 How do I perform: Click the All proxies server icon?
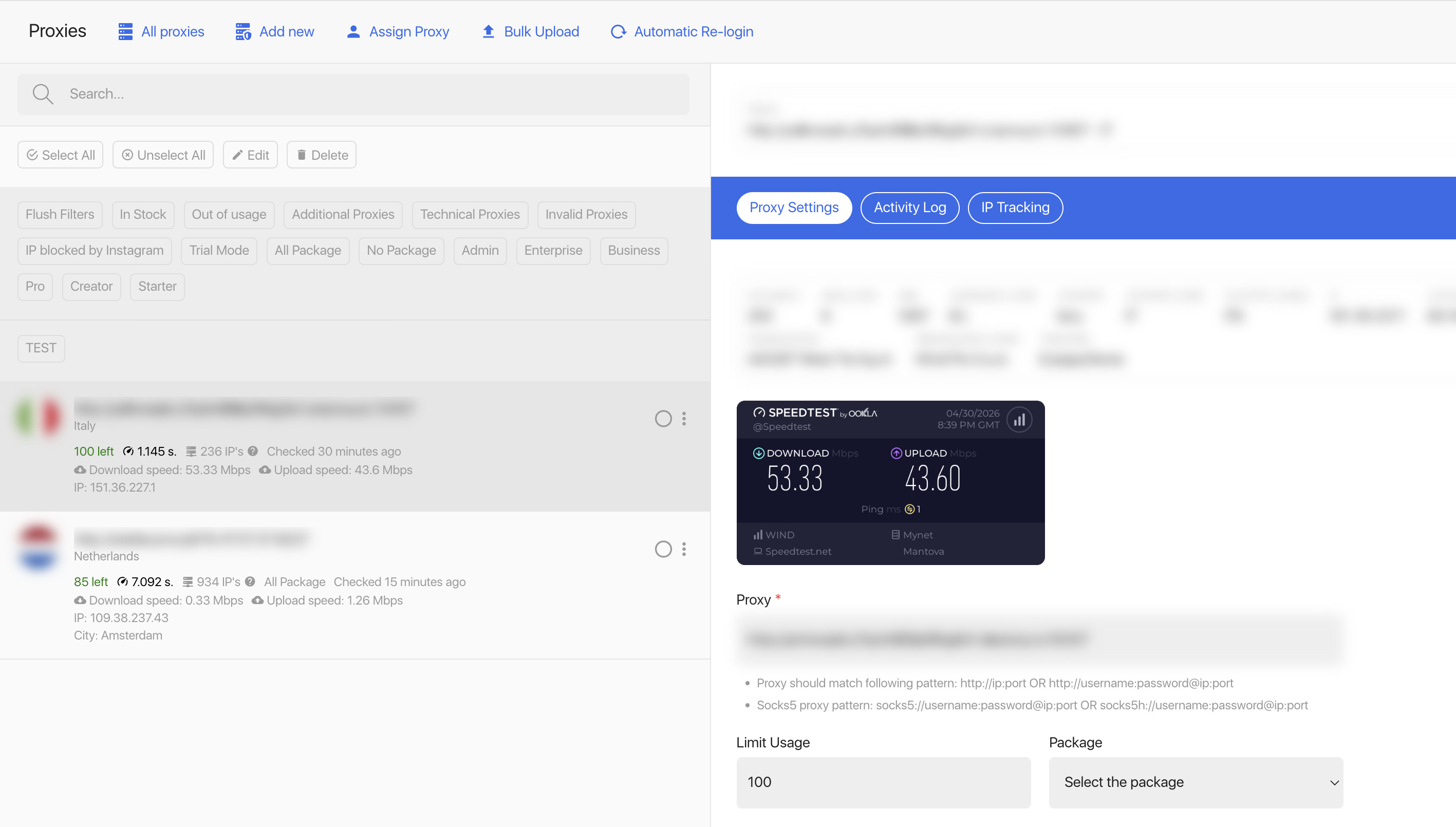(x=125, y=32)
